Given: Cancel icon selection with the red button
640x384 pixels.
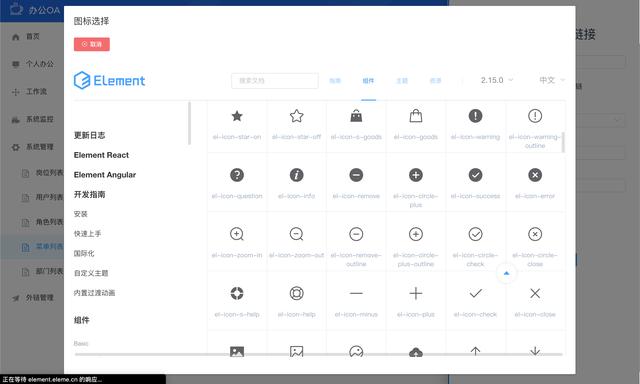Looking at the screenshot, I should point(92,44).
